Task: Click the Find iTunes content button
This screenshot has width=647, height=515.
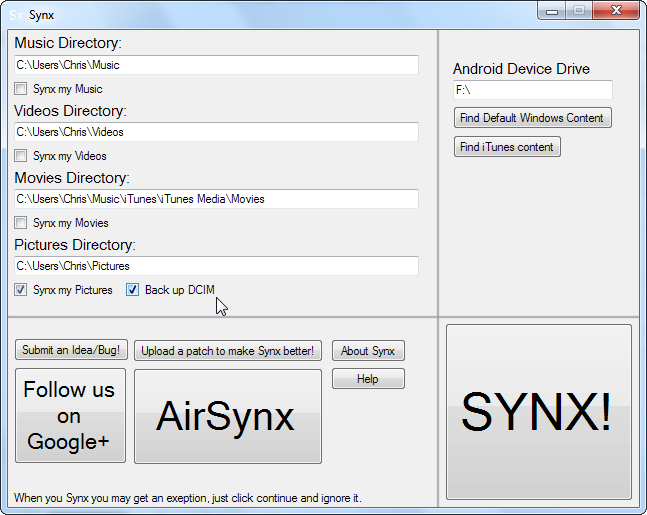Action: [507, 147]
